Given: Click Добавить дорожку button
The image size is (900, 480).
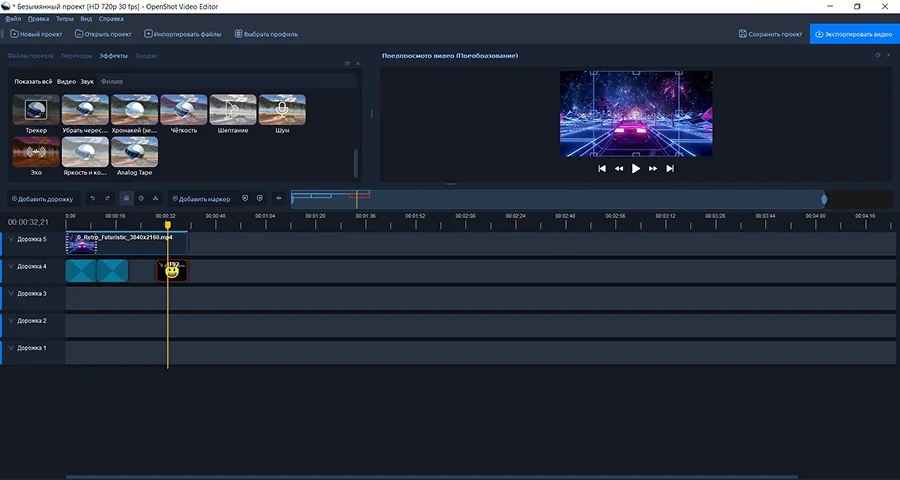Looking at the screenshot, I should point(42,199).
